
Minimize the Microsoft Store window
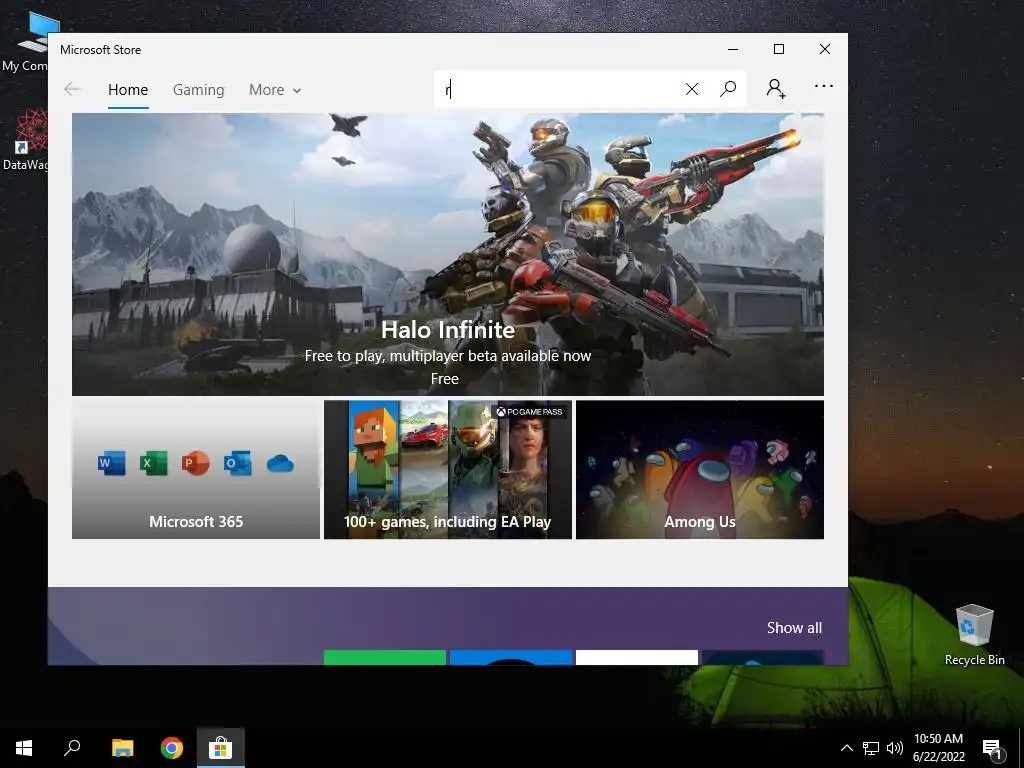733,50
